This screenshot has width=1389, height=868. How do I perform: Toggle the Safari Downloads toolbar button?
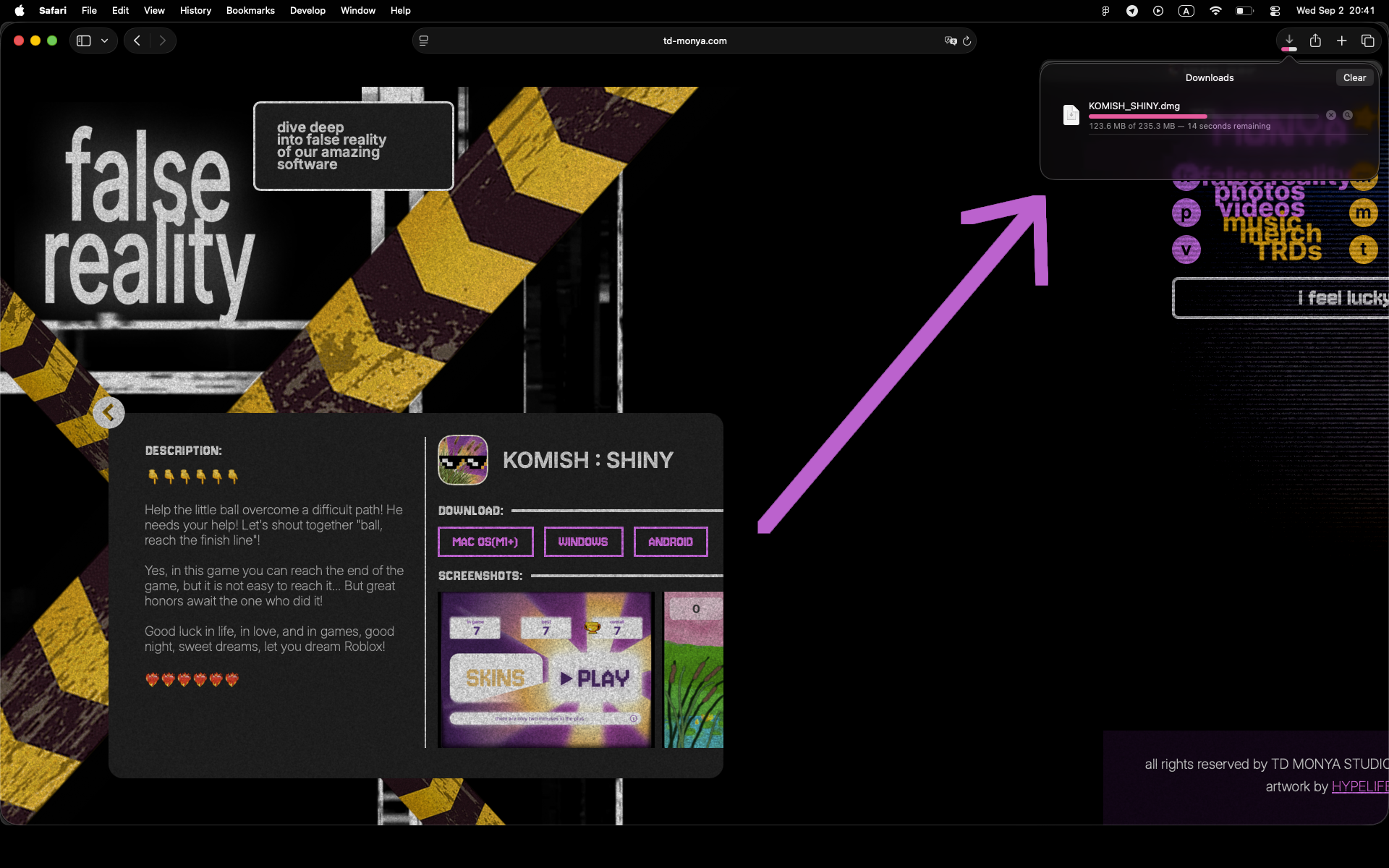point(1289,41)
